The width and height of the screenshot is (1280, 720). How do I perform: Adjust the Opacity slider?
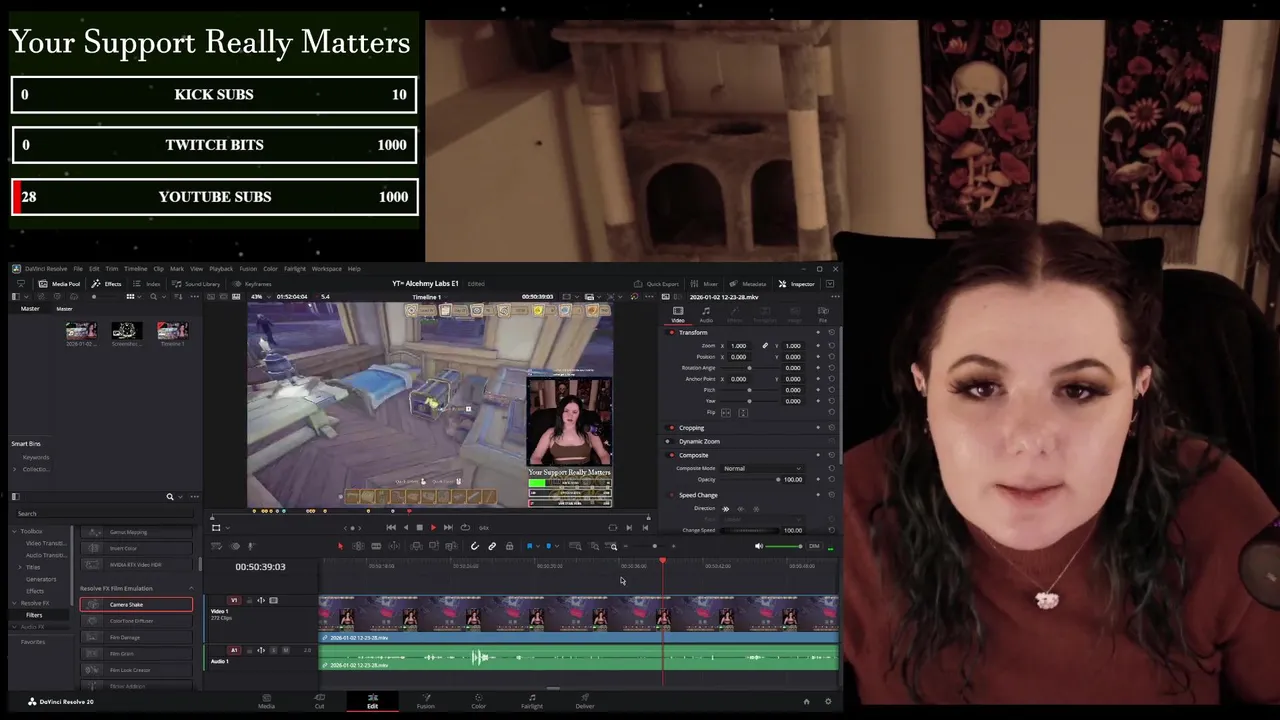pyautogui.click(x=751, y=479)
